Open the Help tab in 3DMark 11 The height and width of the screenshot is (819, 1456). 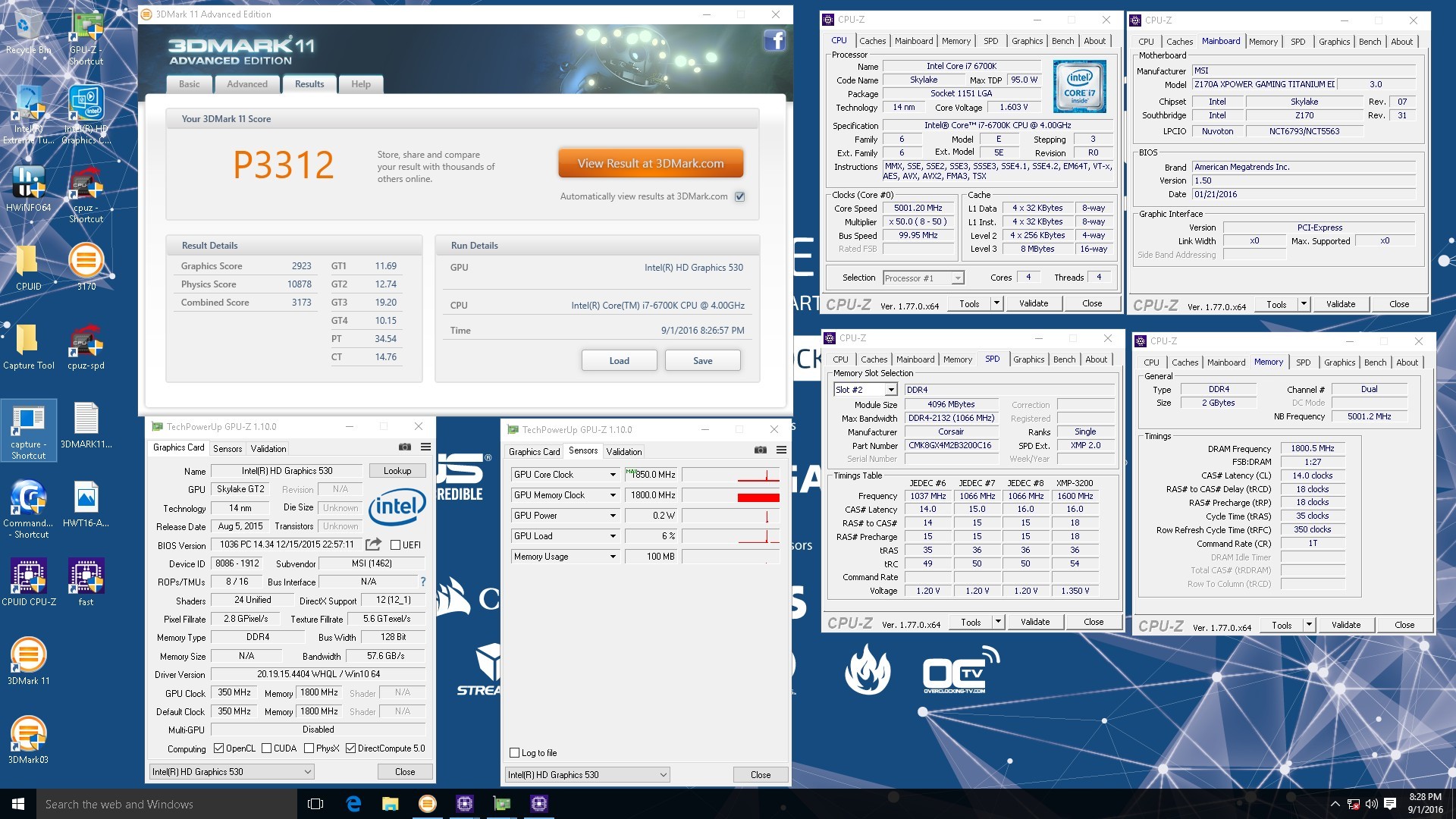[x=361, y=84]
